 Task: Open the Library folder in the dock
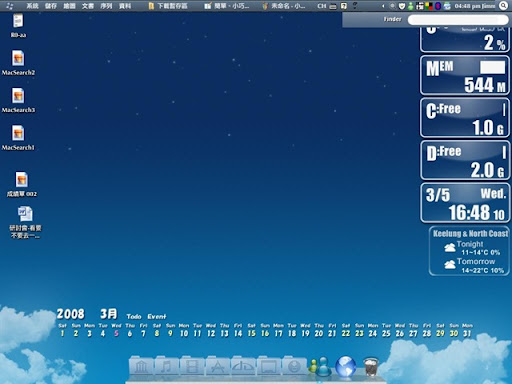(141, 366)
